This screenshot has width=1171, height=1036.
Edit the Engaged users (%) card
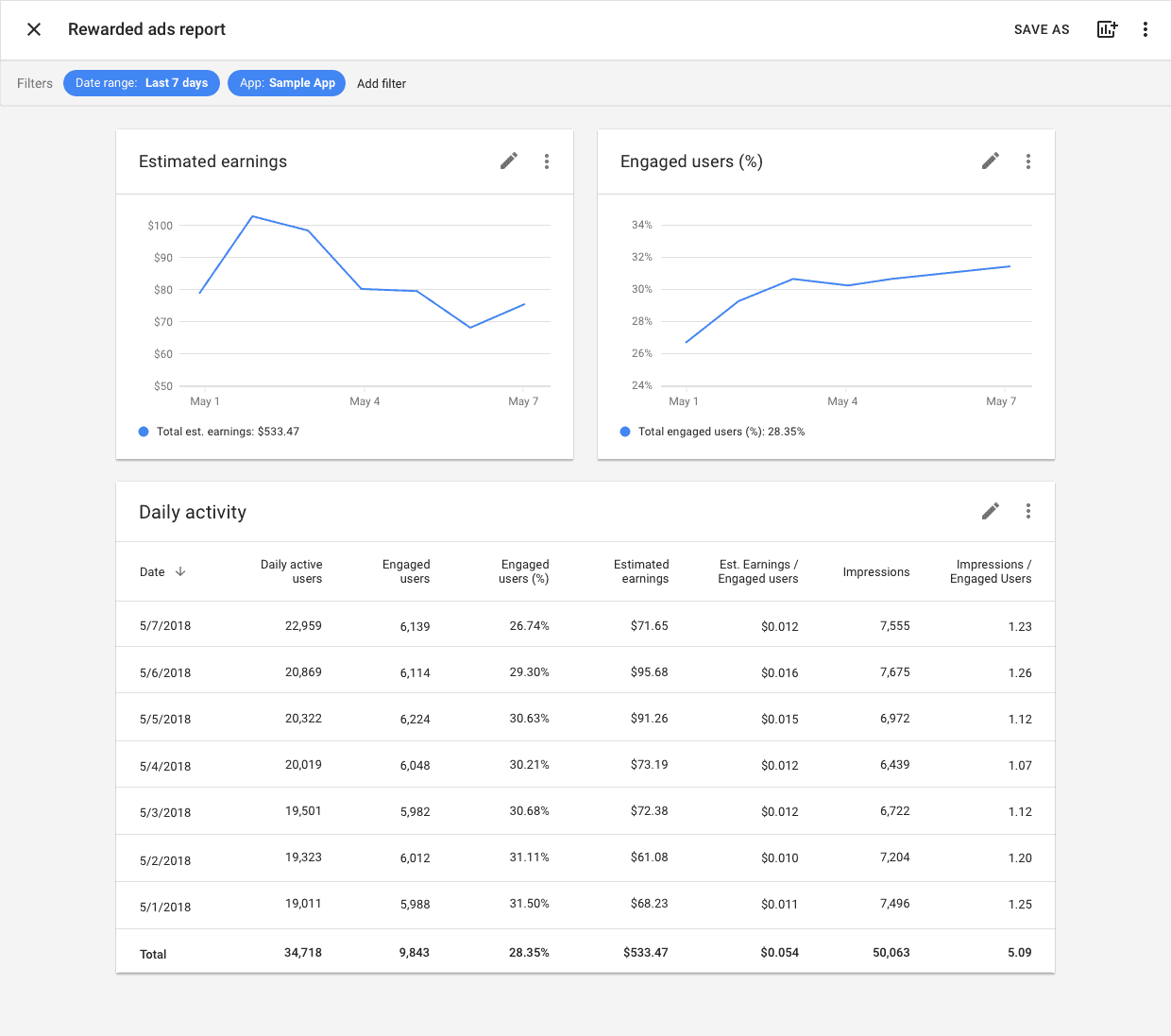(x=991, y=161)
